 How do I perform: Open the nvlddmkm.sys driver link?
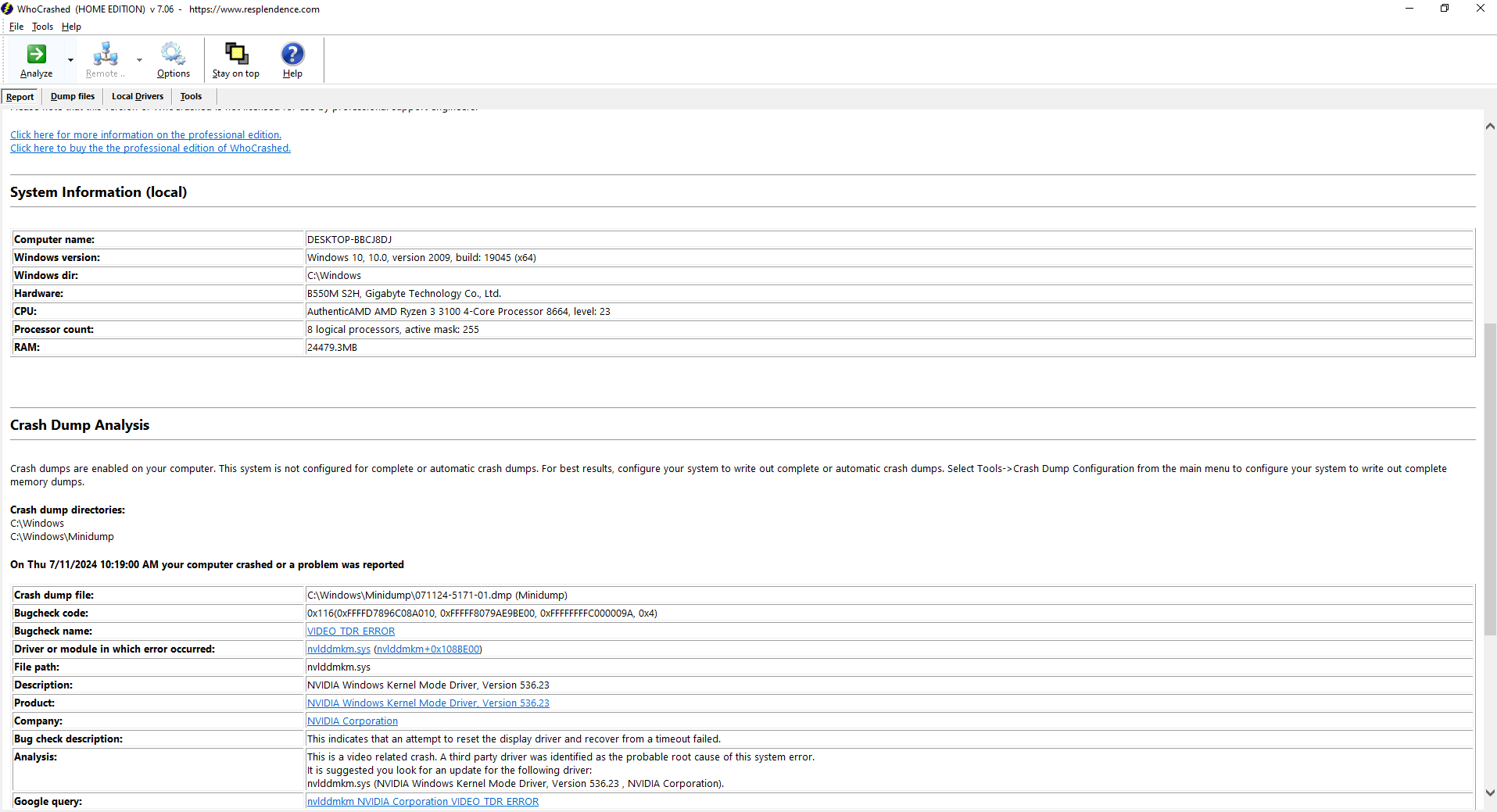coord(338,649)
